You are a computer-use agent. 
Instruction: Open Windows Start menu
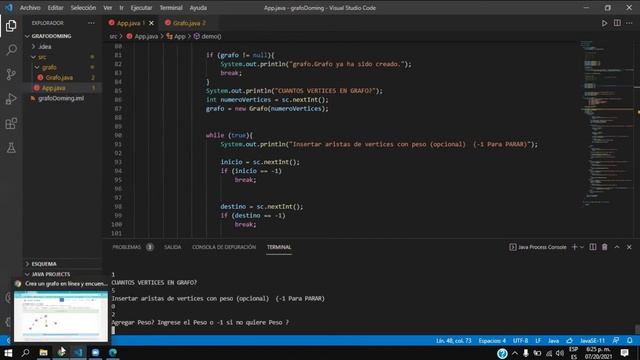[x=8, y=353]
